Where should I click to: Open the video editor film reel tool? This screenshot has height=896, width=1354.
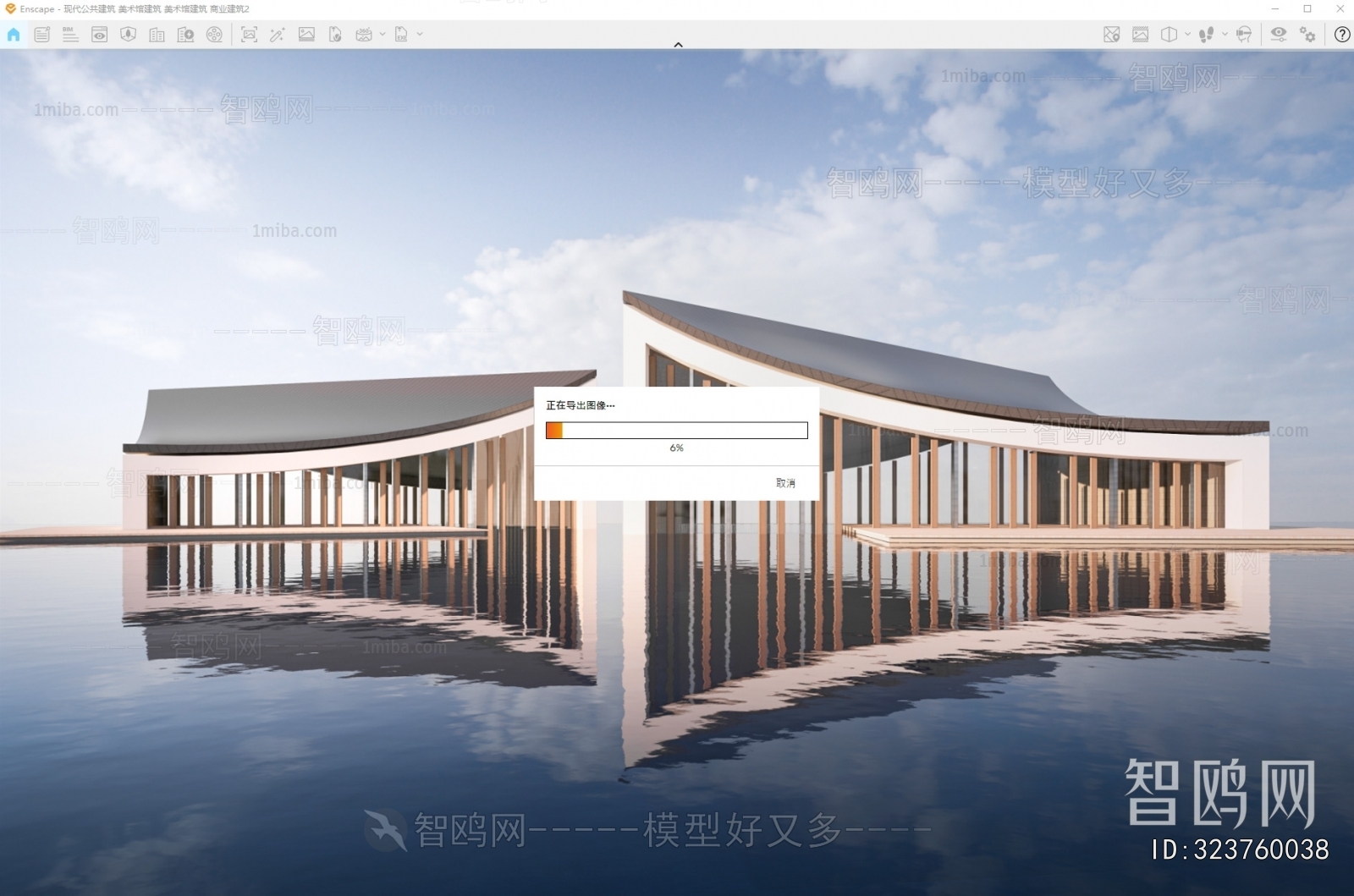click(215, 35)
